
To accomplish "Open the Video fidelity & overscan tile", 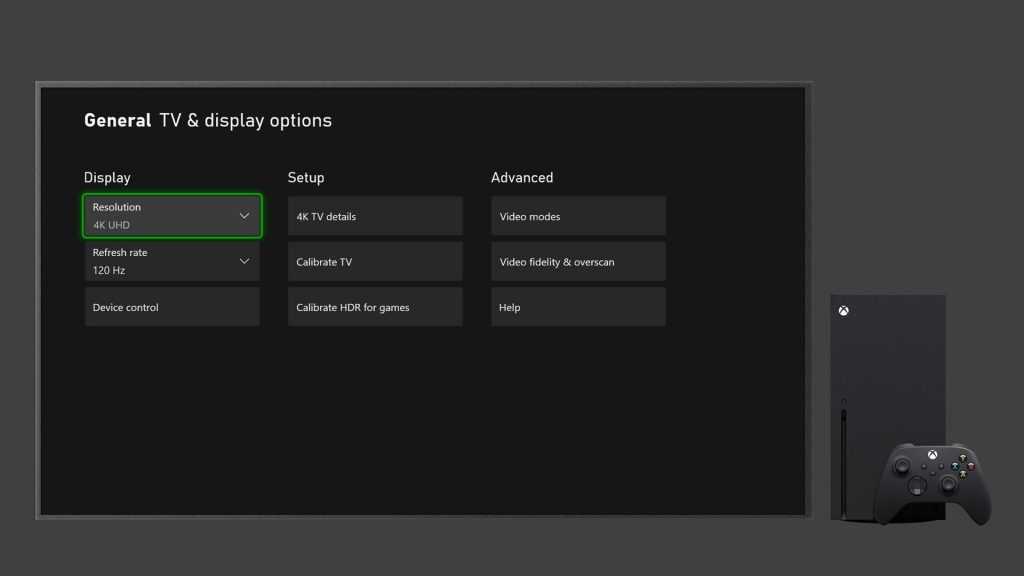I will point(578,261).
